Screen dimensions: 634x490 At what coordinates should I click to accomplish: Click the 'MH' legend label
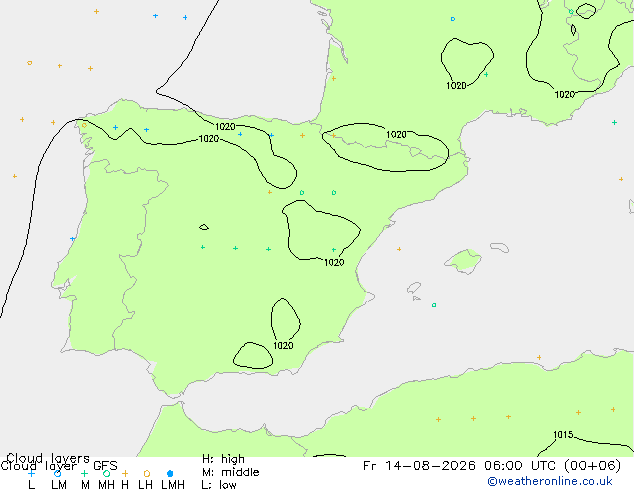[x=106, y=485]
